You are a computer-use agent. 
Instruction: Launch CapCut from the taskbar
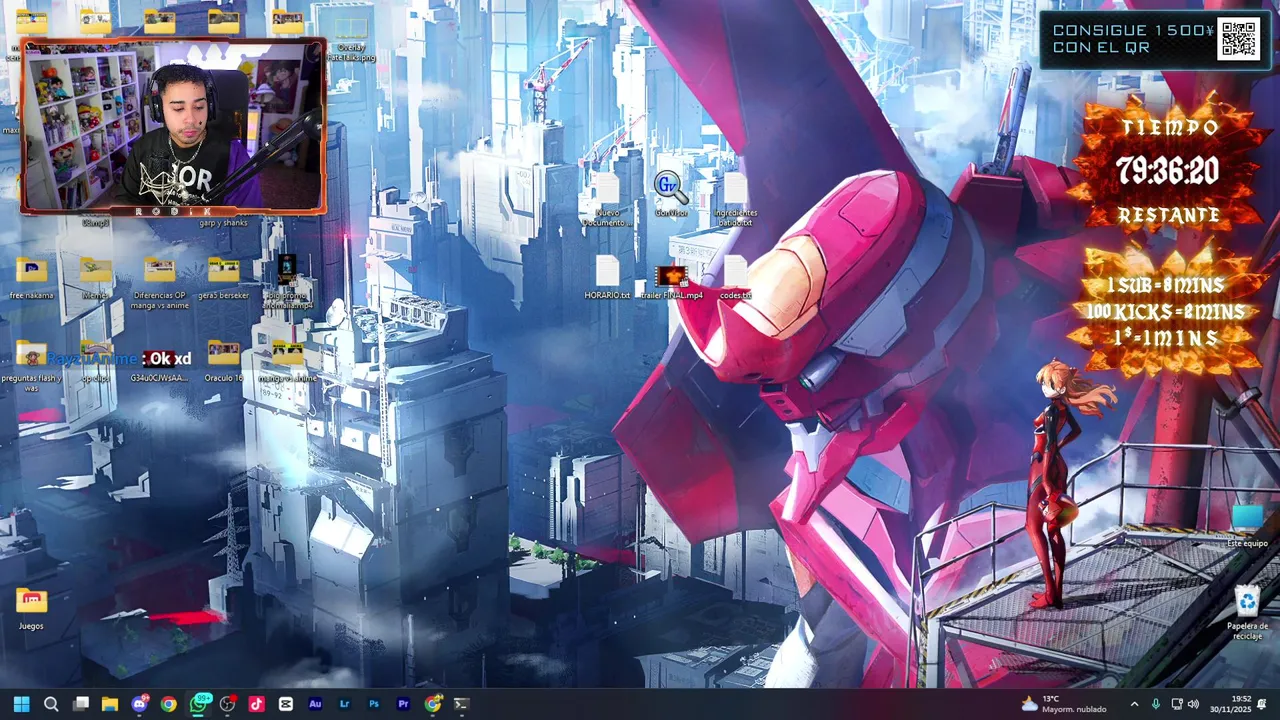coord(286,704)
